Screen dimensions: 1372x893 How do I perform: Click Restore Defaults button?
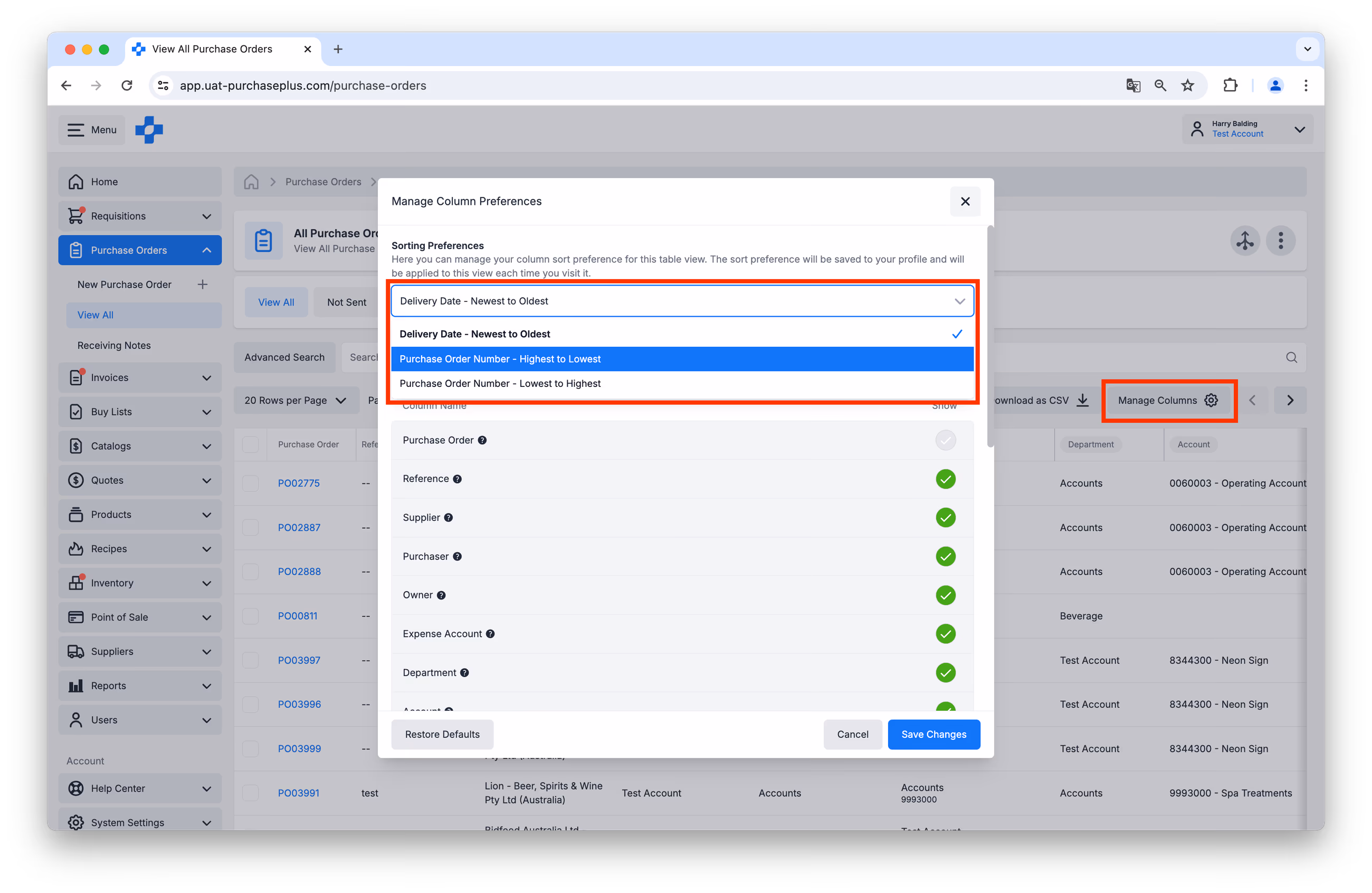442,734
